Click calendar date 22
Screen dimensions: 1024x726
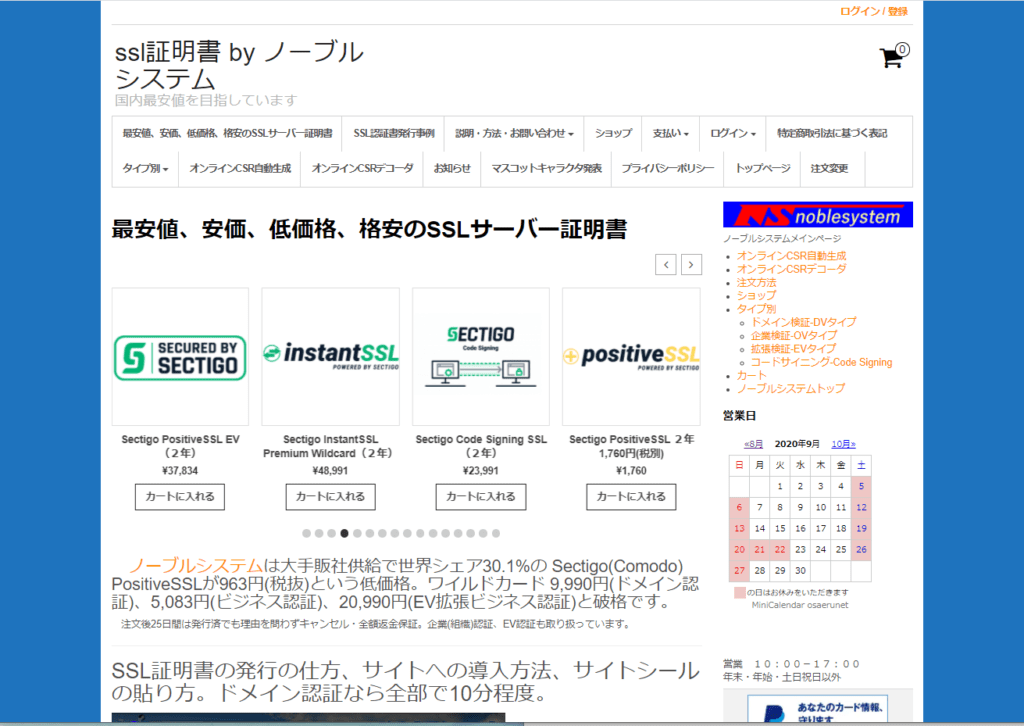tap(780, 550)
